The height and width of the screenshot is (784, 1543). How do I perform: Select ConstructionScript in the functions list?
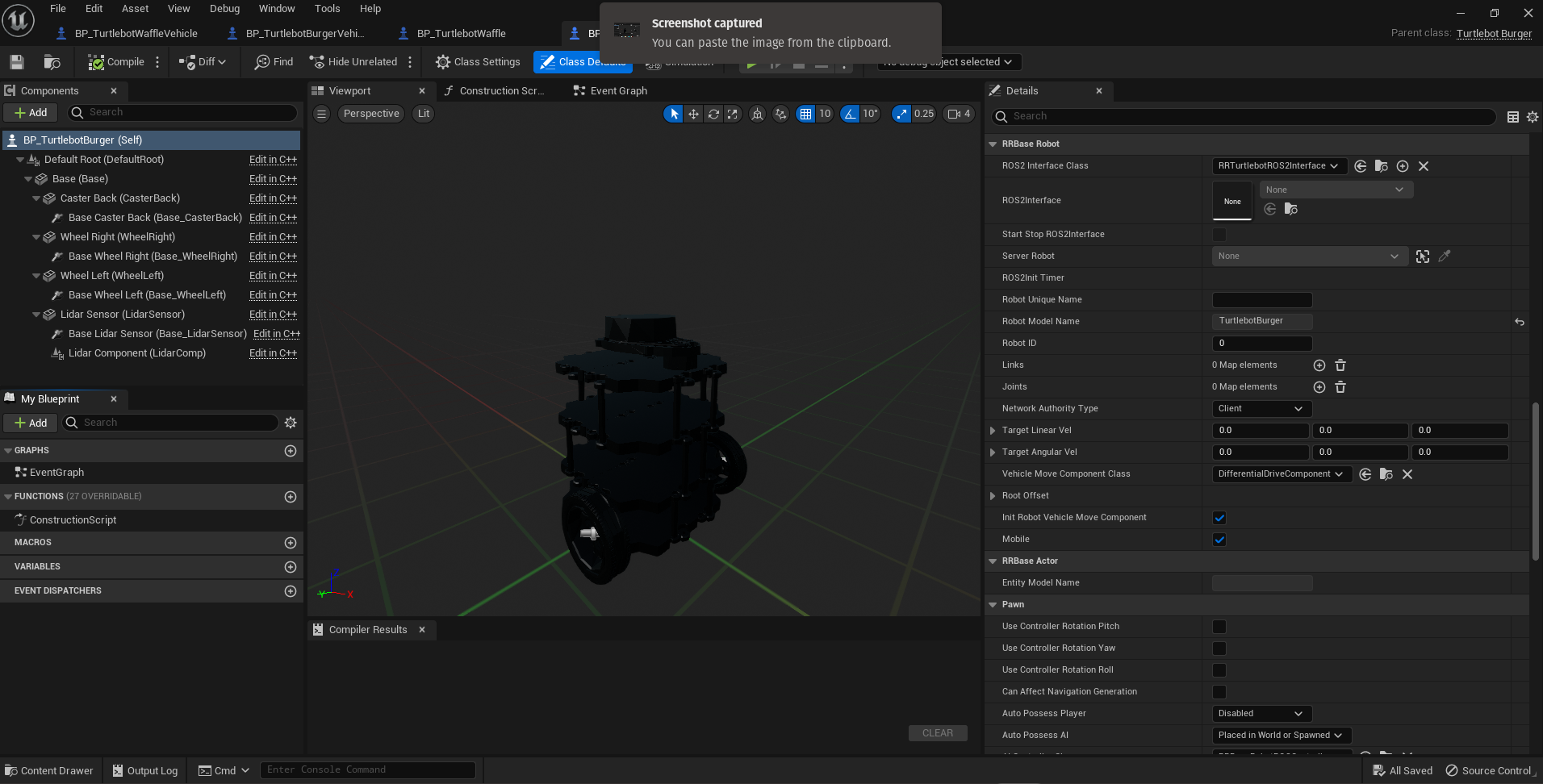point(73,520)
